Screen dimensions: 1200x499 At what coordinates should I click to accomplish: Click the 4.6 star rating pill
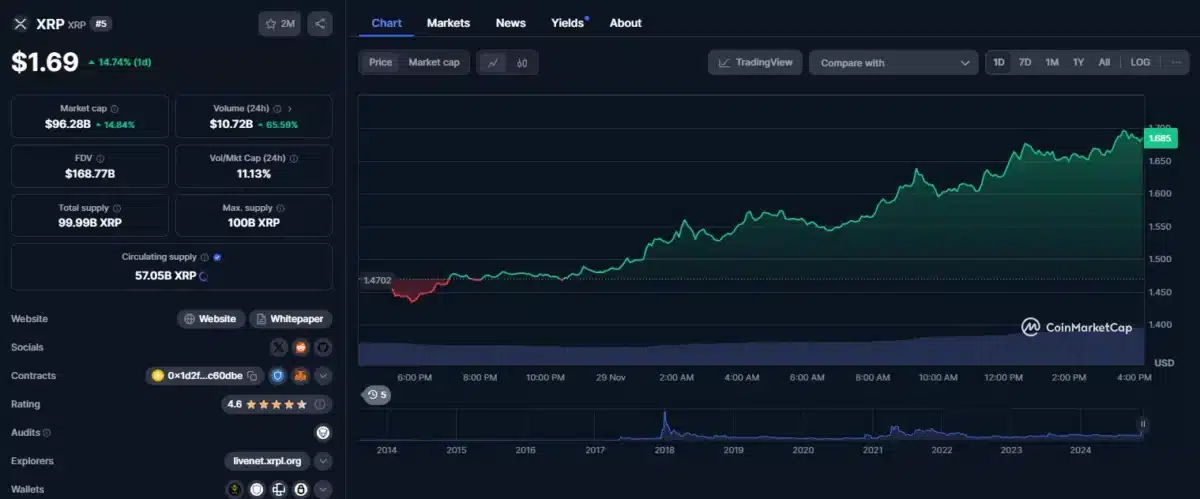pos(276,405)
